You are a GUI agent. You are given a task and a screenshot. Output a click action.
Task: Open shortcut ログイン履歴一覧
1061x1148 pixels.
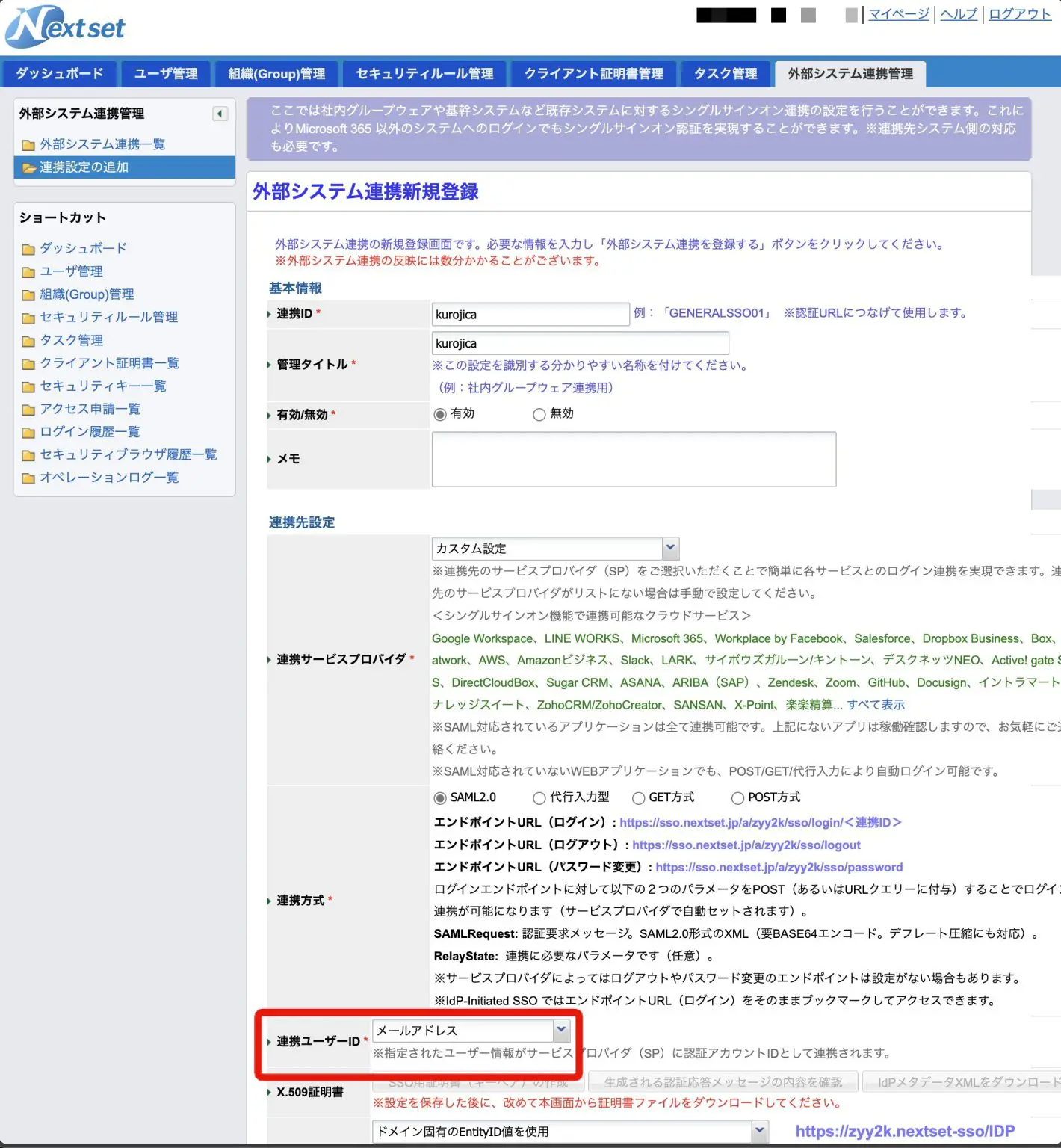click(90, 432)
